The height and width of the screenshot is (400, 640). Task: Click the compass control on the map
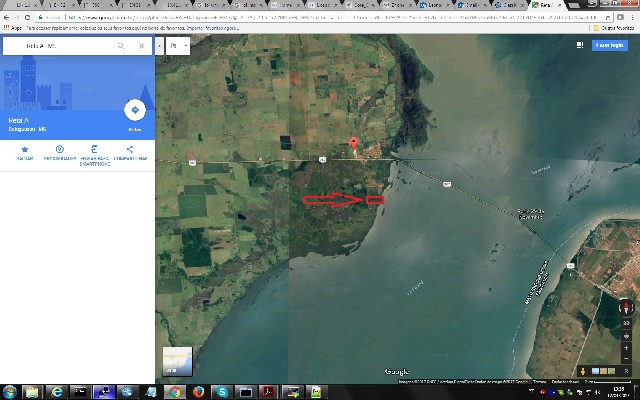coord(627,307)
